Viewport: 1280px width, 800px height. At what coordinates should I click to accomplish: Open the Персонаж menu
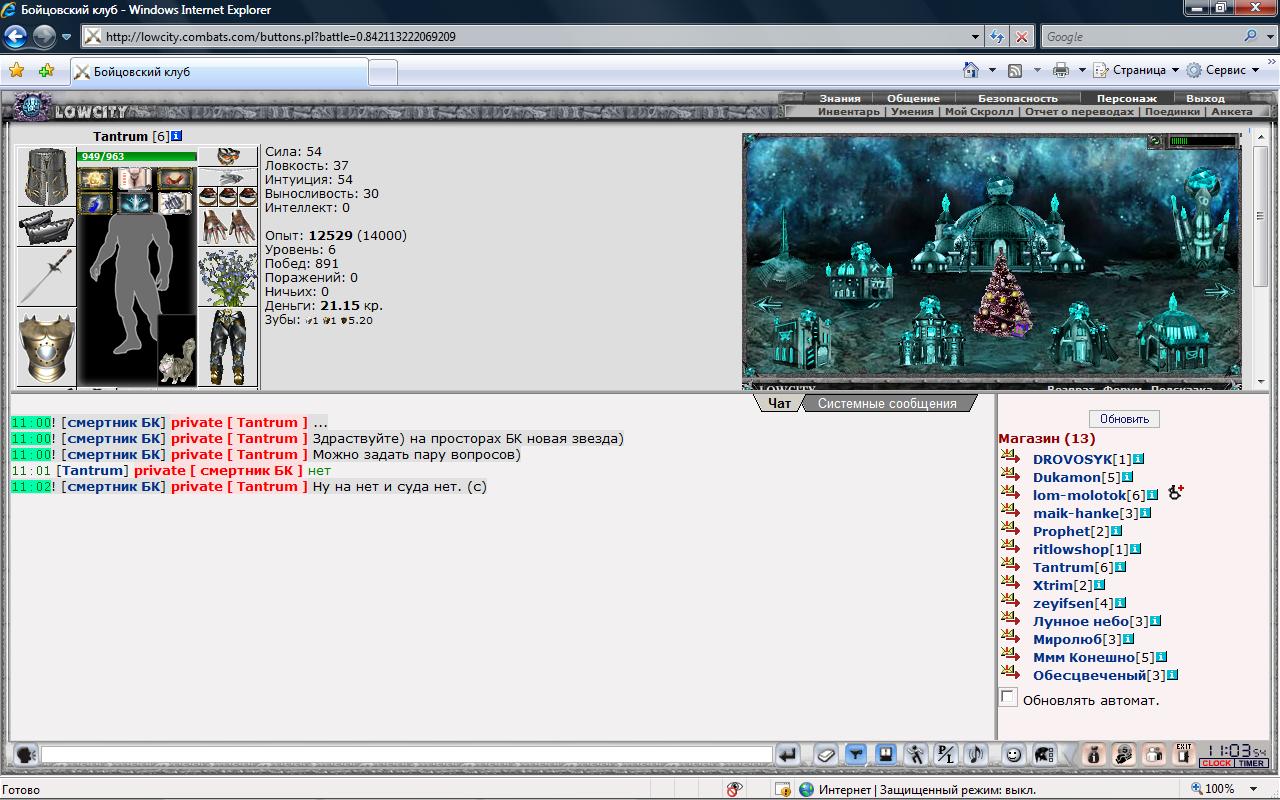tap(1126, 98)
